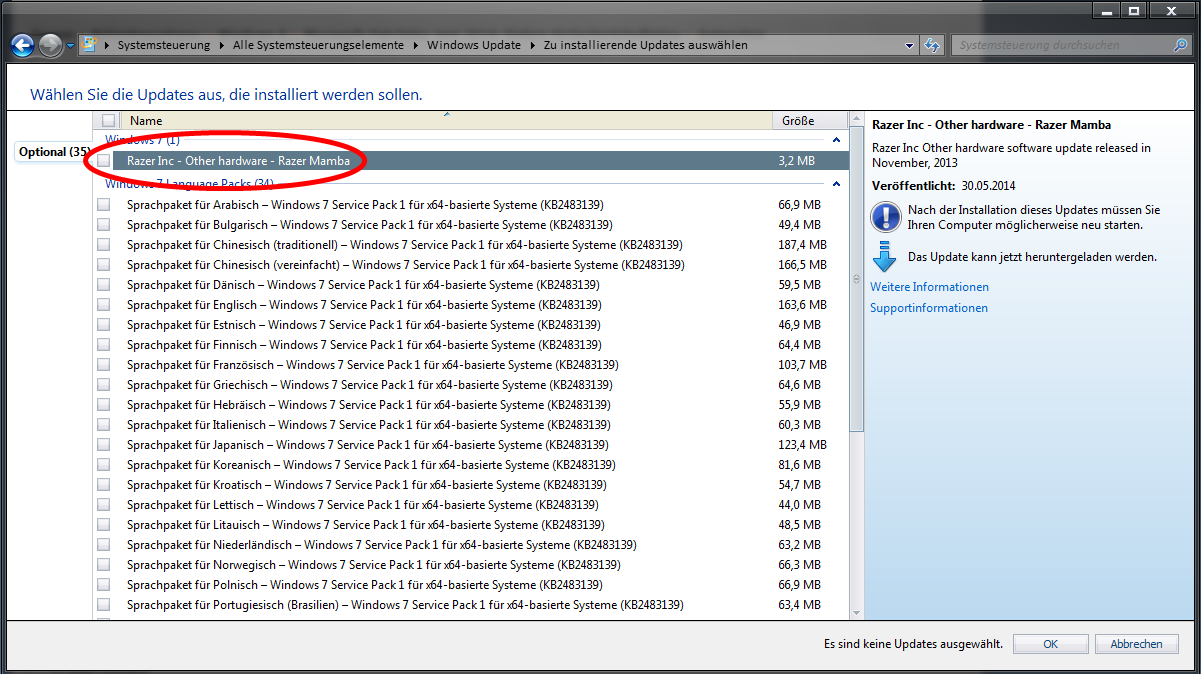
Task: Check the Polnisch language pack checkbox
Action: pos(104,585)
